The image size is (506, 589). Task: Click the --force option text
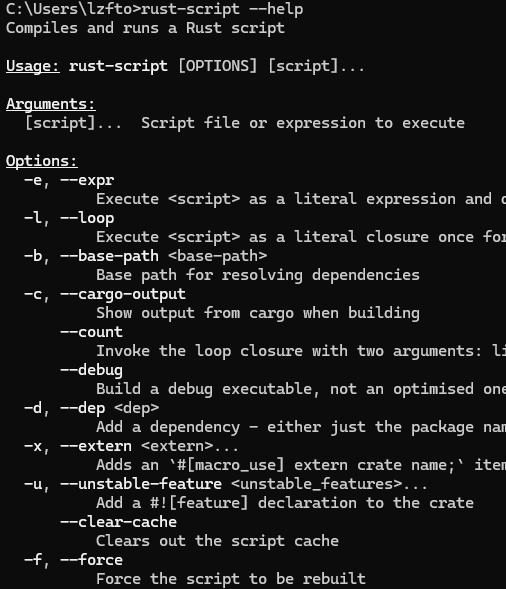click(91, 560)
